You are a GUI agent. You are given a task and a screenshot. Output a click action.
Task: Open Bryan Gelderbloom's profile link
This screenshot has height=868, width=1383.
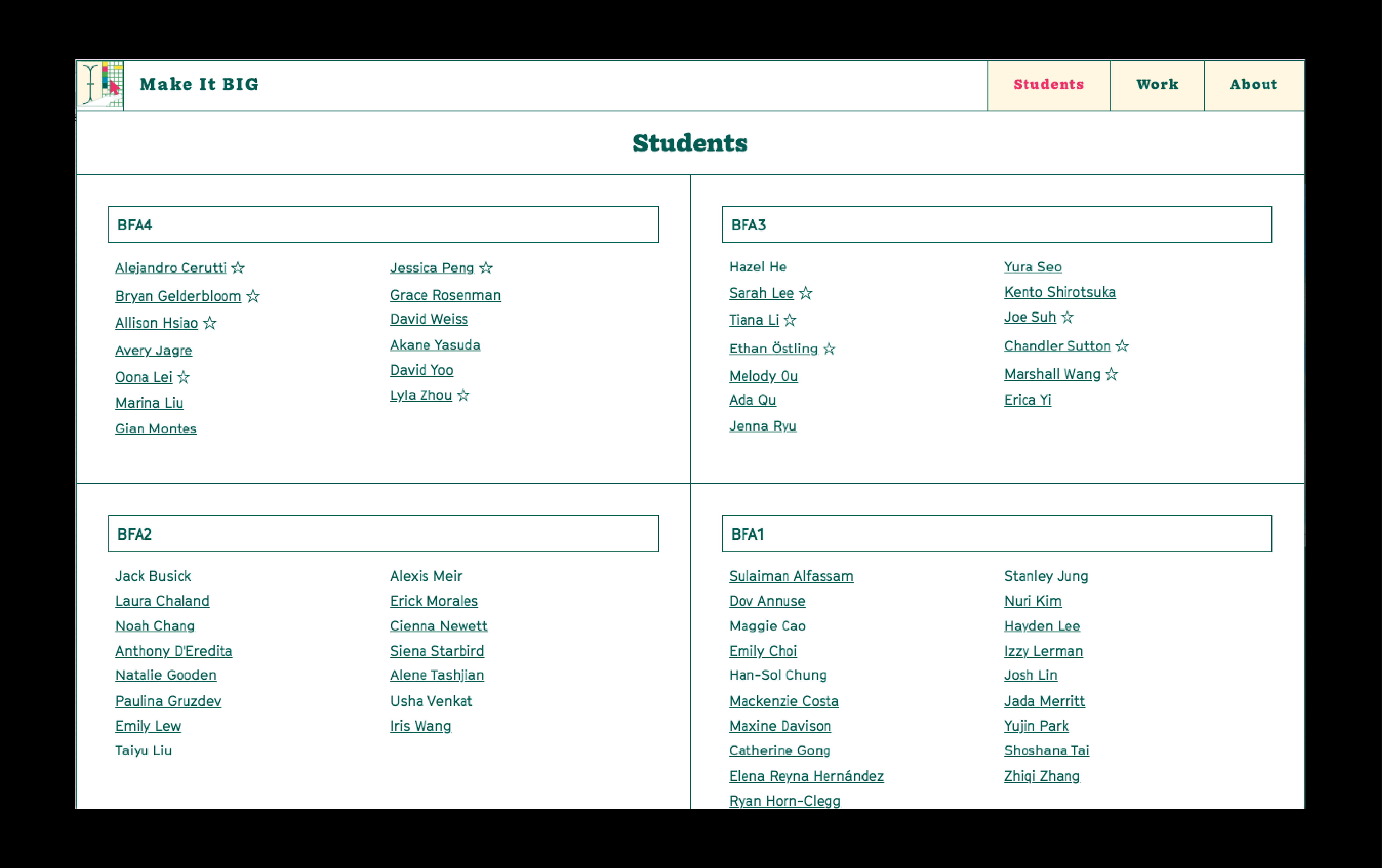click(x=178, y=296)
